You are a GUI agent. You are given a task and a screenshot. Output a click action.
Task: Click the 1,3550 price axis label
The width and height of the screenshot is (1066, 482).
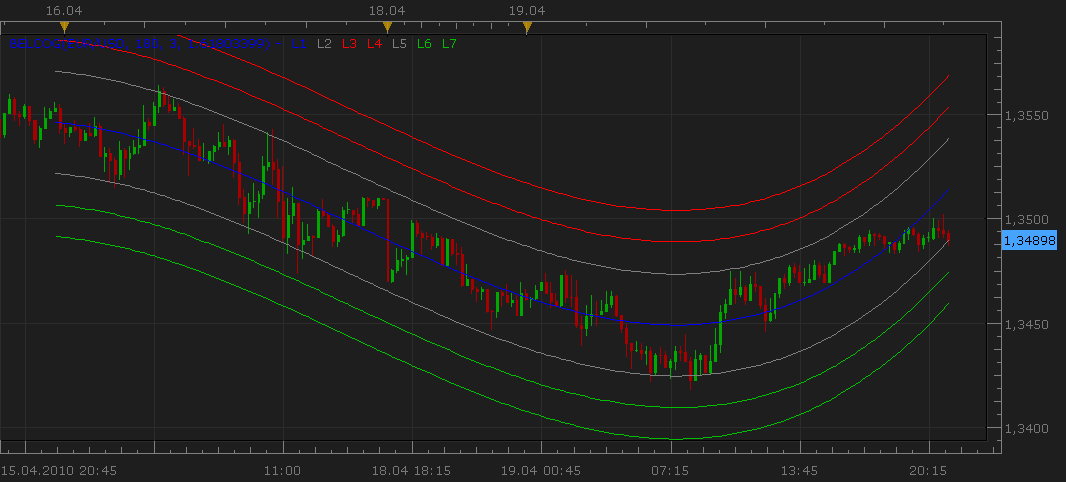click(1027, 116)
